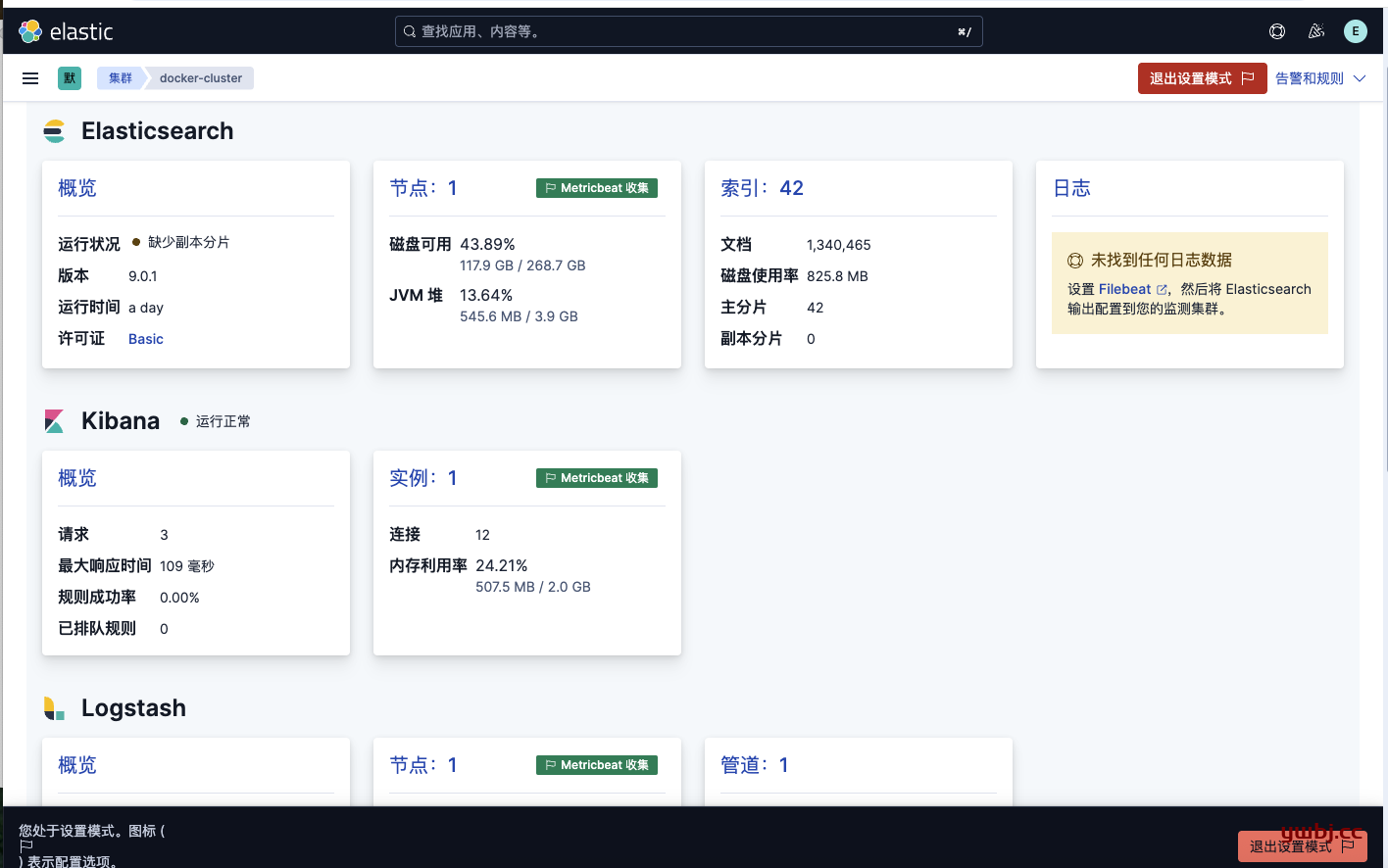Click the version value 9.0.1
The image size is (1388, 868).
tap(143, 276)
